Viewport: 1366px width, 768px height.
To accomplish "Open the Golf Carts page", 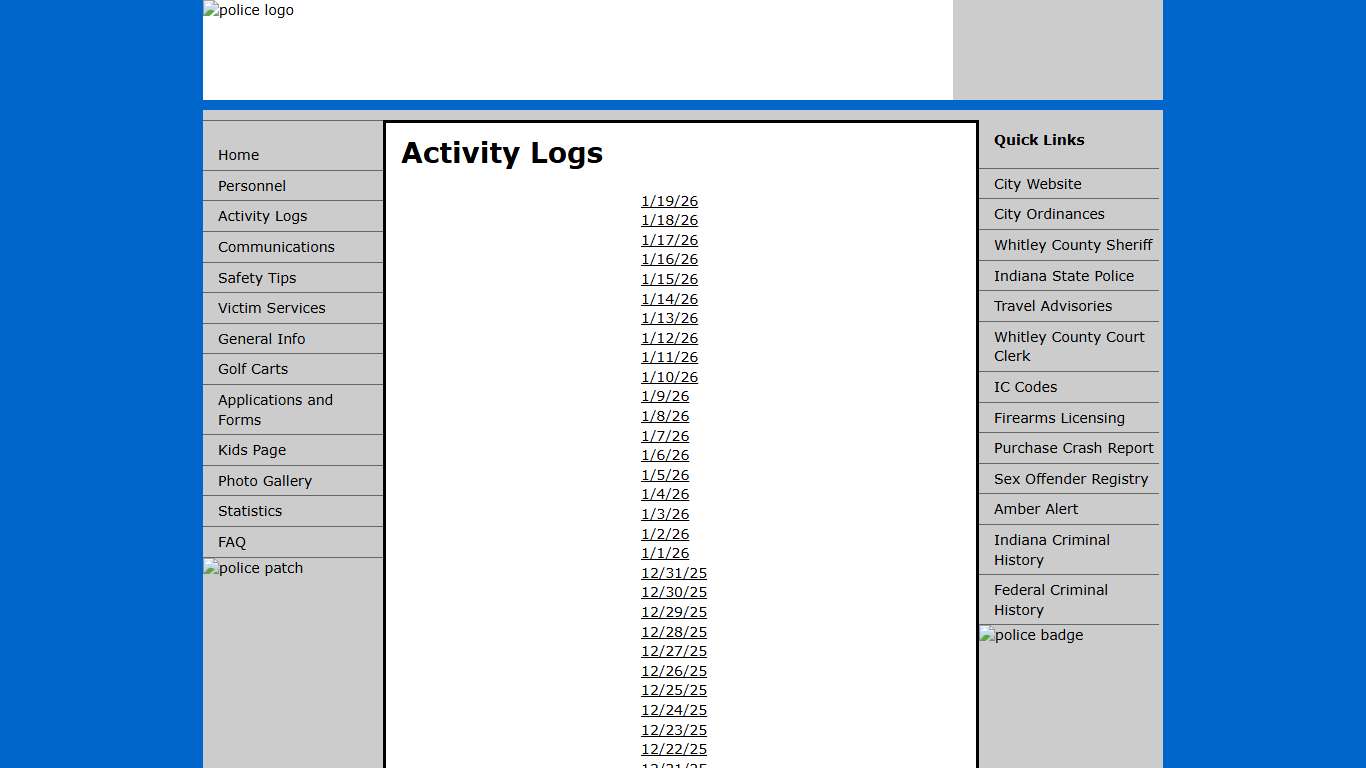I will click(253, 369).
